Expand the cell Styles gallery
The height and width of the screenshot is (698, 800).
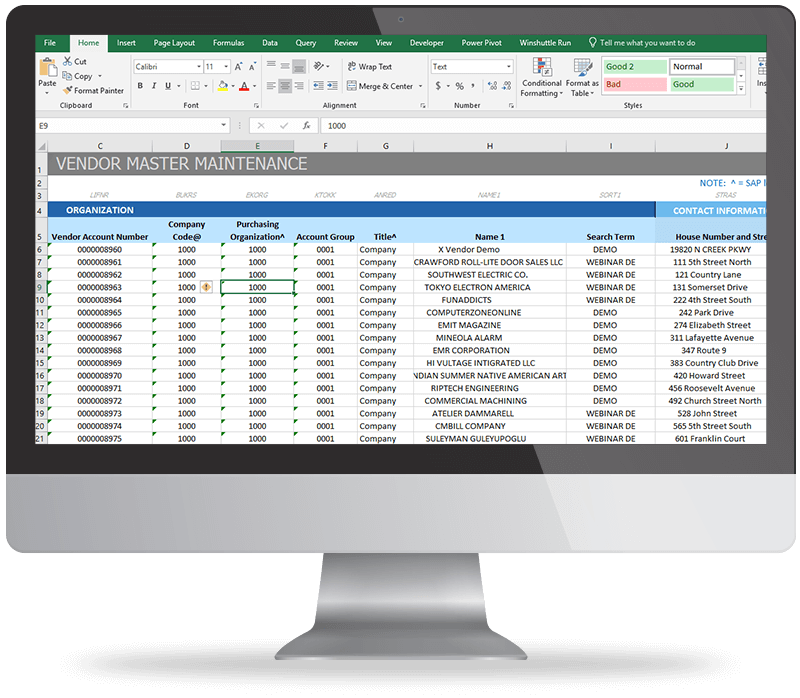[x=741, y=89]
